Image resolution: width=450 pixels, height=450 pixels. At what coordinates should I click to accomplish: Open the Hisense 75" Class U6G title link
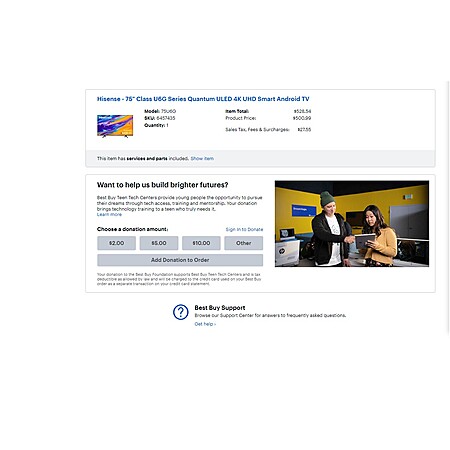point(203,99)
